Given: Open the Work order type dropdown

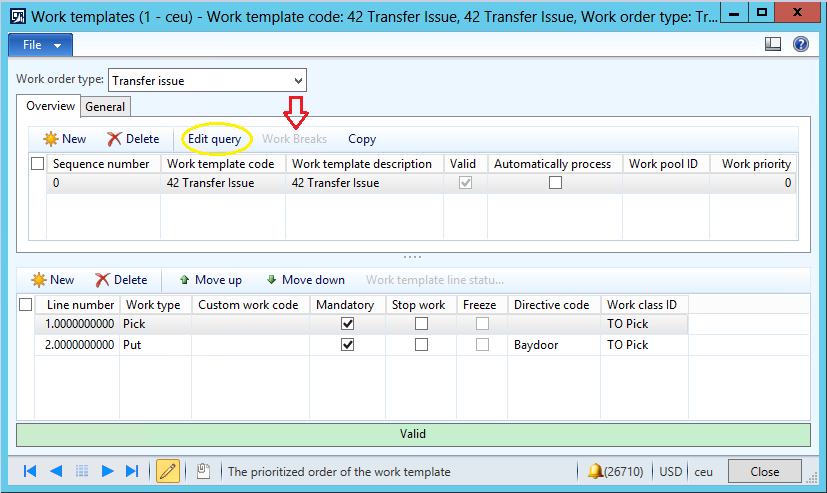Looking at the screenshot, I should tap(298, 81).
